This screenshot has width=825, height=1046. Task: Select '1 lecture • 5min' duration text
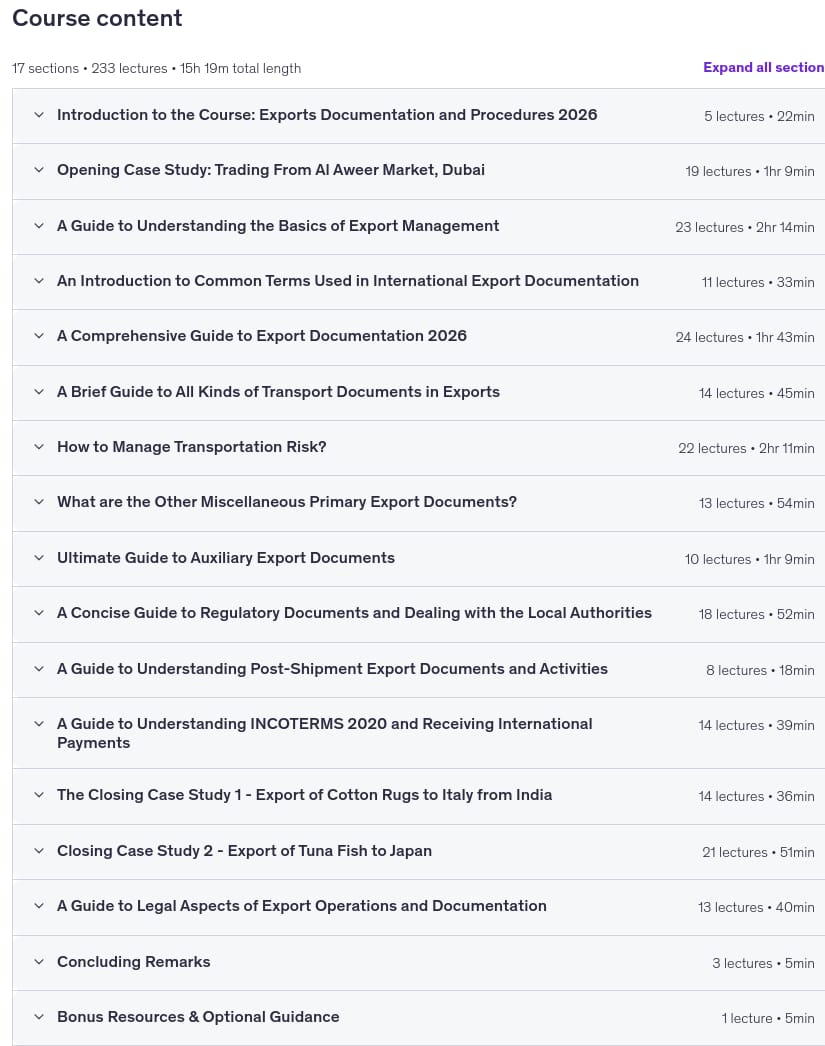coord(768,1018)
